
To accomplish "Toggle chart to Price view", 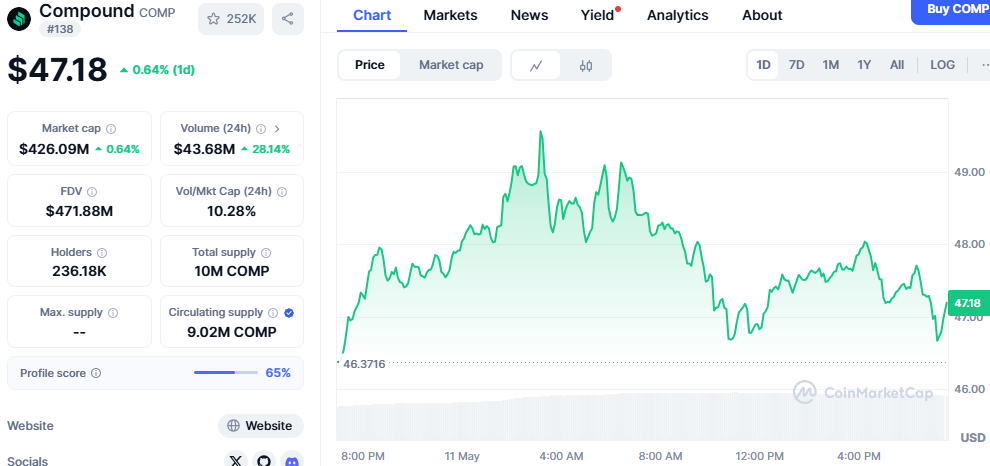I will click(369, 65).
